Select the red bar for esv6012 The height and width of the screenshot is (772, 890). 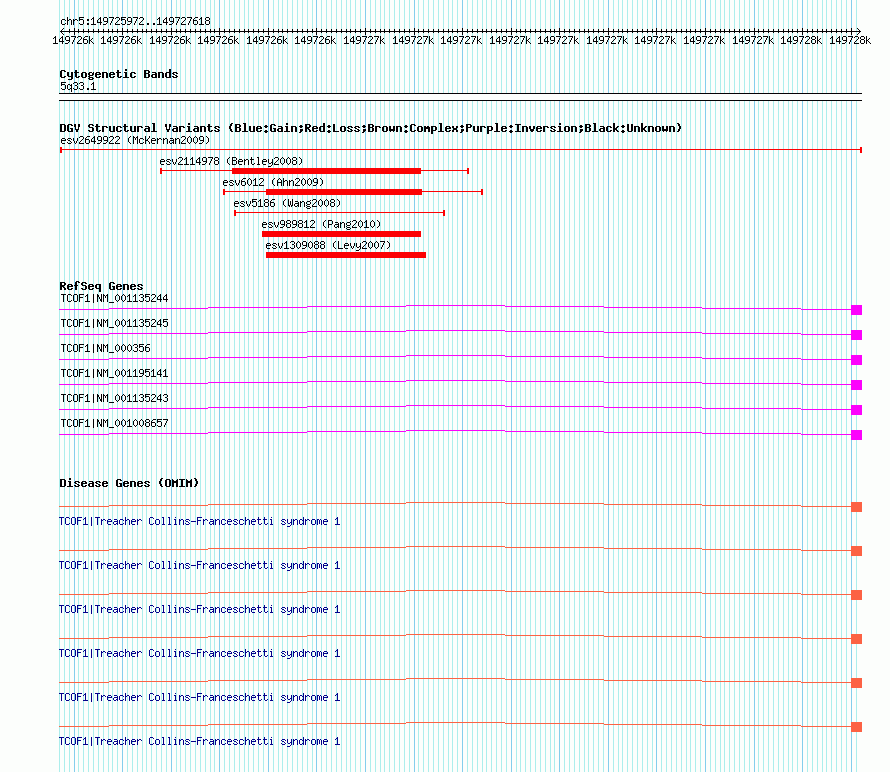tap(344, 192)
